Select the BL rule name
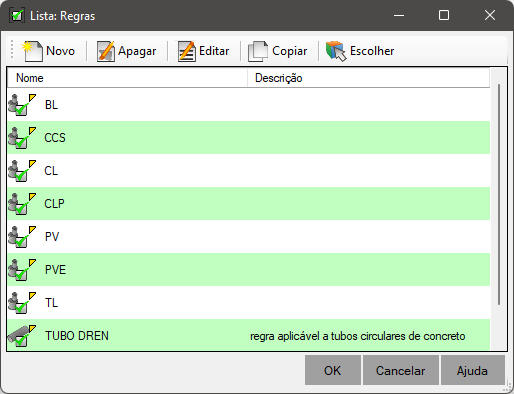Screen dimensions: 514x394 point(51,105)
